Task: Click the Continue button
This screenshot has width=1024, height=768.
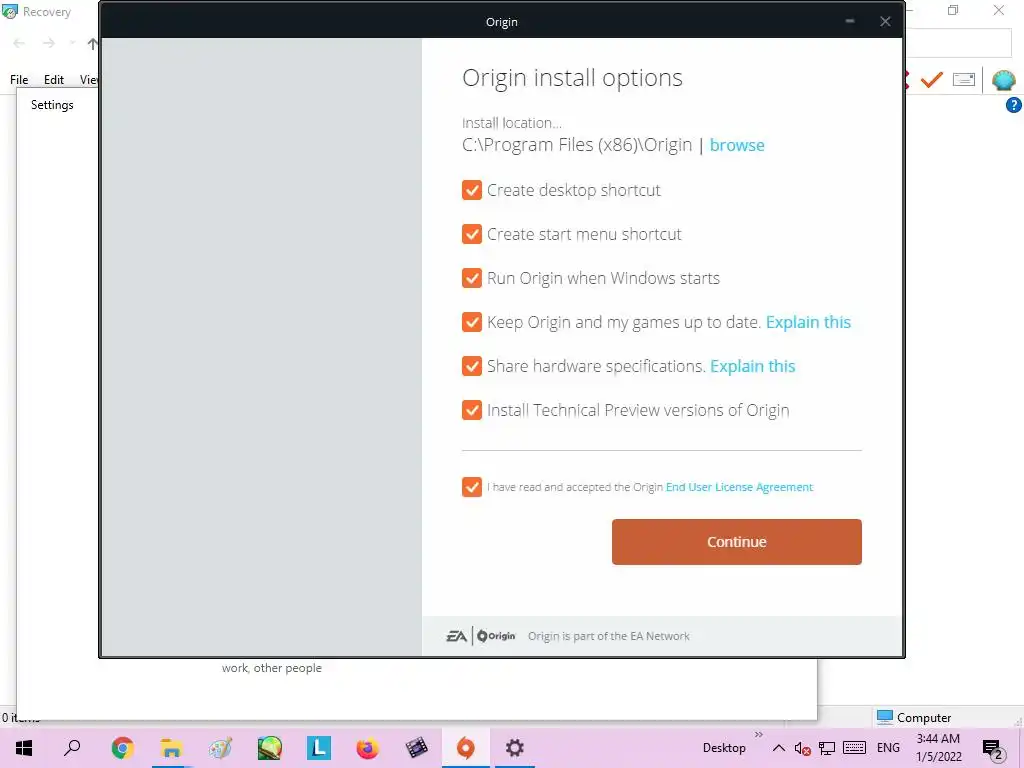Action: (737, 542)
